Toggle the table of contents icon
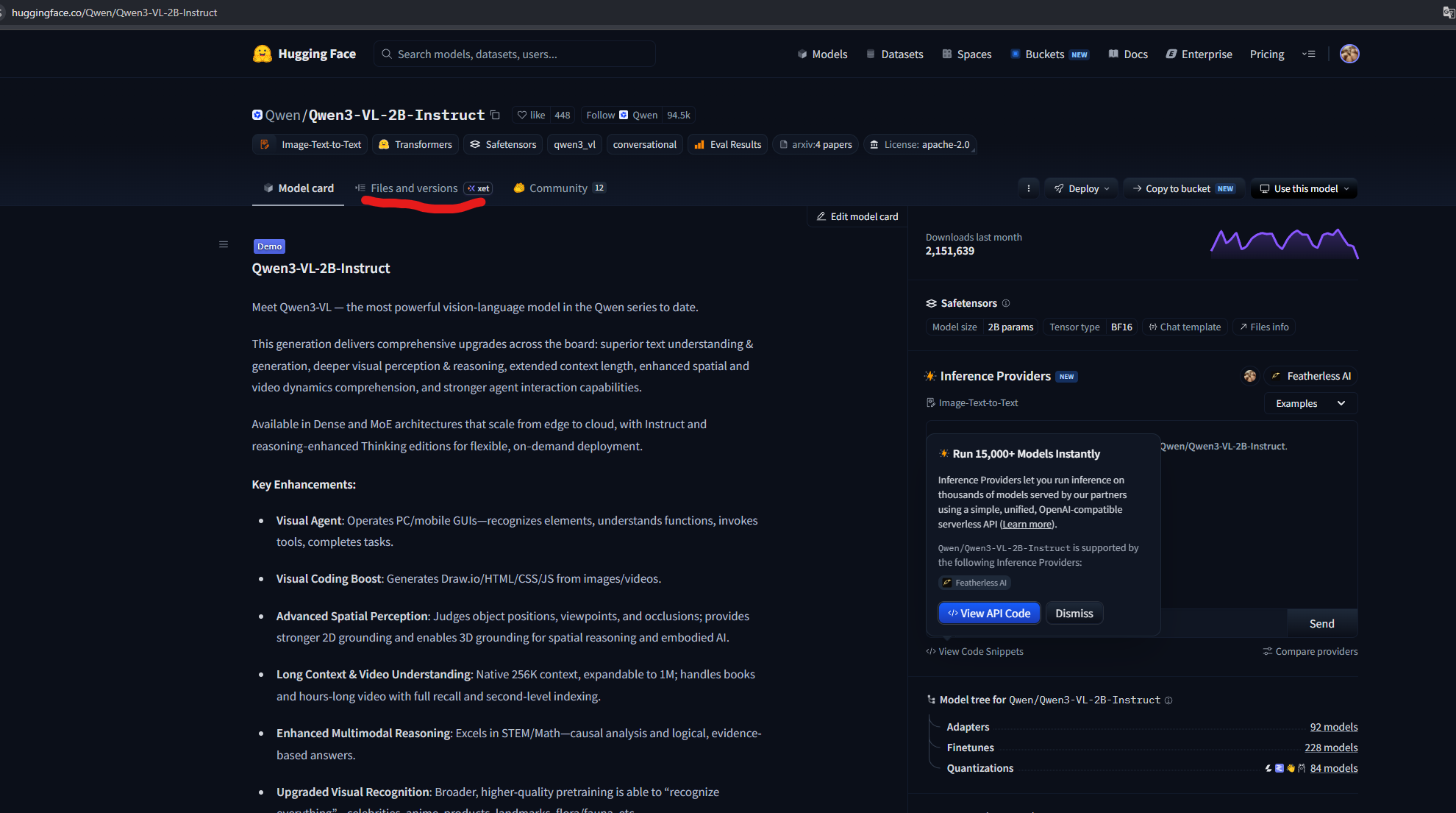1456x813 pixels. (x=224, y=244)
